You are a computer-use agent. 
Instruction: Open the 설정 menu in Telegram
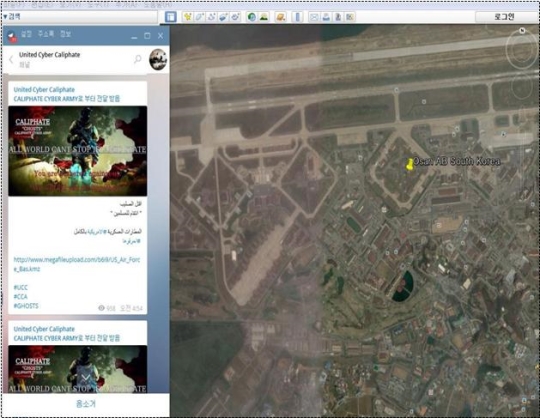[x=27, y=34]
